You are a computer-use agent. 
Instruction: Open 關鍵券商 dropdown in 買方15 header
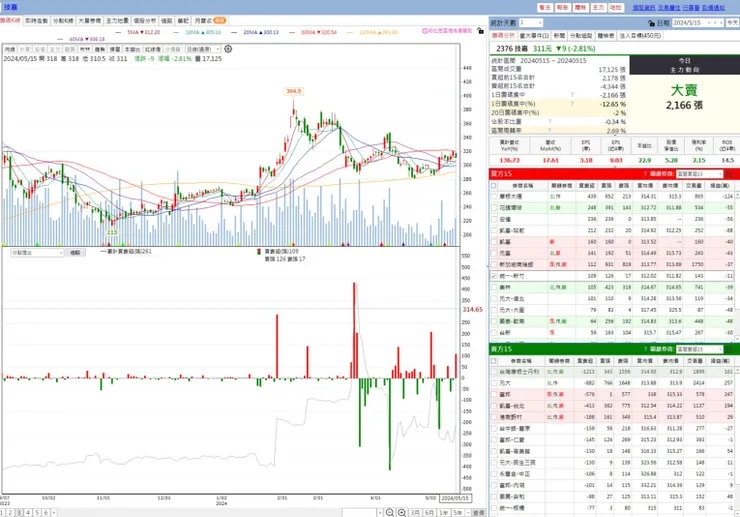[699, 174]
